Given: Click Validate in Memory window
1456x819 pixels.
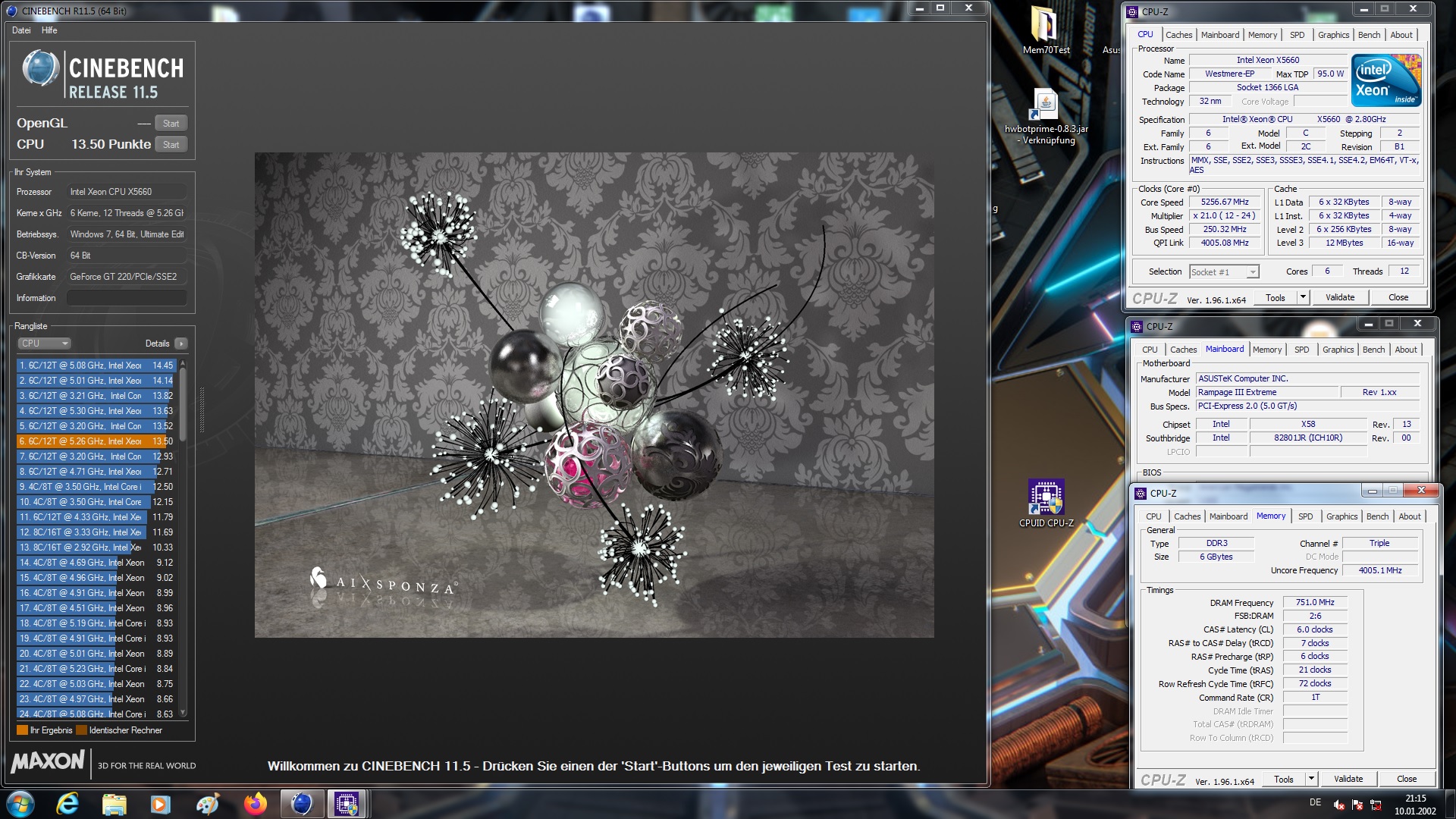Looking at the screenshot, I should coord(1348,779).
